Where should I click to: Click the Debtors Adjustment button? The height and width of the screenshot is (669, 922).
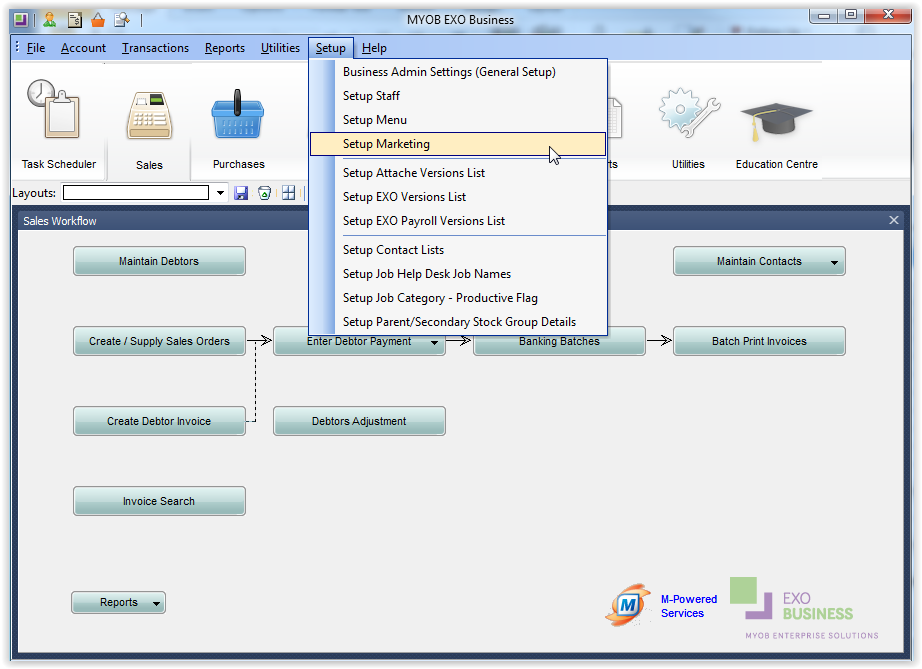pyautogui.click(x=359, y=421)
